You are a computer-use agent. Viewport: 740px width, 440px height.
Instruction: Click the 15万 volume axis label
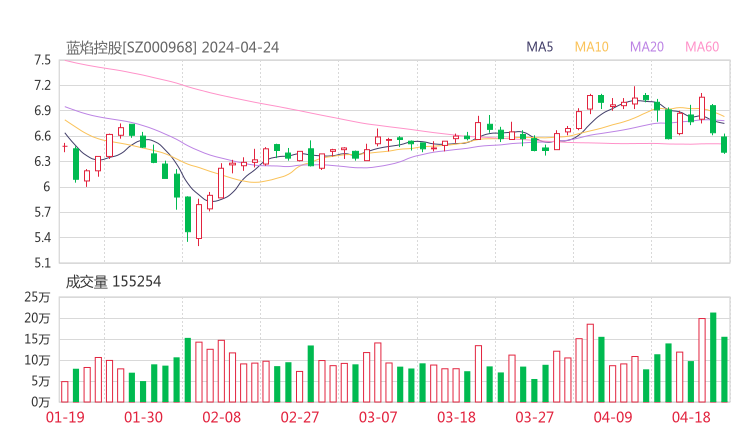[x=37, y=339]
